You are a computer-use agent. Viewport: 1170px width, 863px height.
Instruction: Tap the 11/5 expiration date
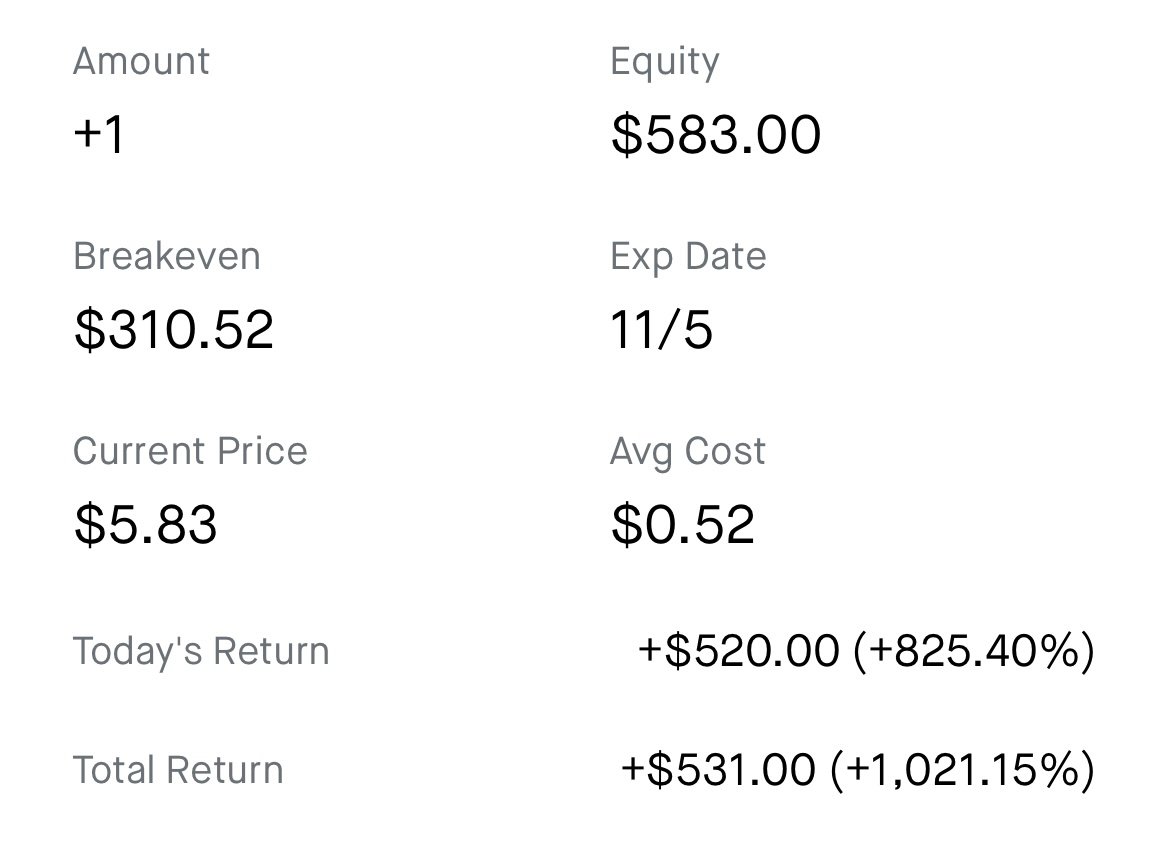(x=661, y=330)
